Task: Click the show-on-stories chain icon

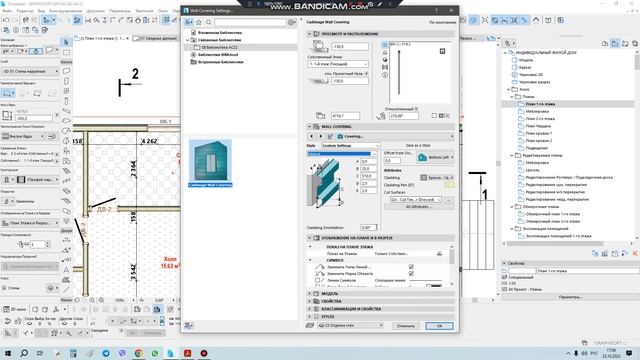Action: click(x=440, y=253)
